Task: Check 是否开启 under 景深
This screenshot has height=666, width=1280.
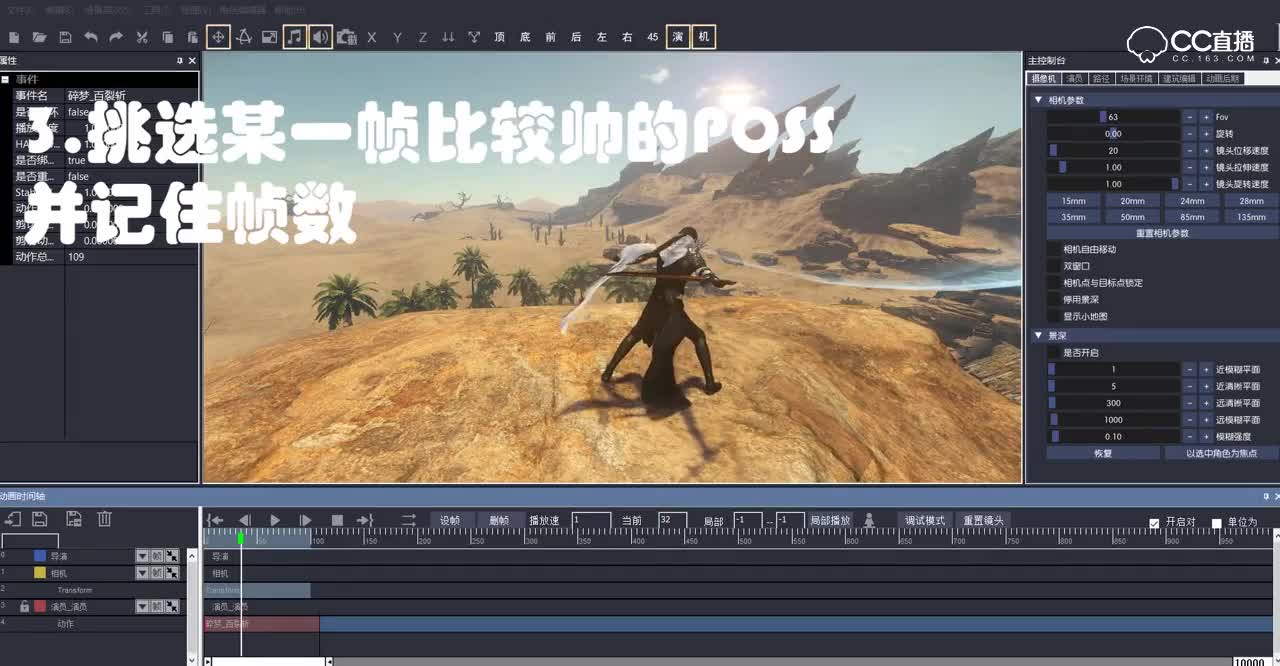Action: click(x=1053, y=352)
